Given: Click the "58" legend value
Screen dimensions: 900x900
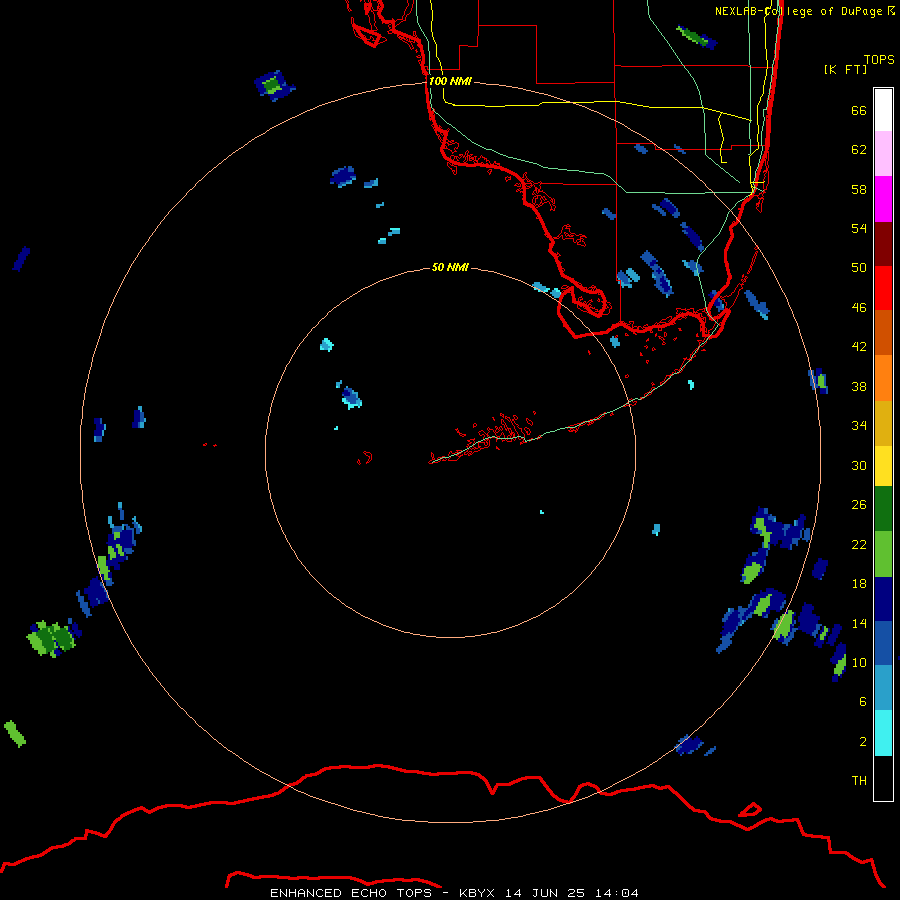Looking at the screenshot, I should point(859,189).
